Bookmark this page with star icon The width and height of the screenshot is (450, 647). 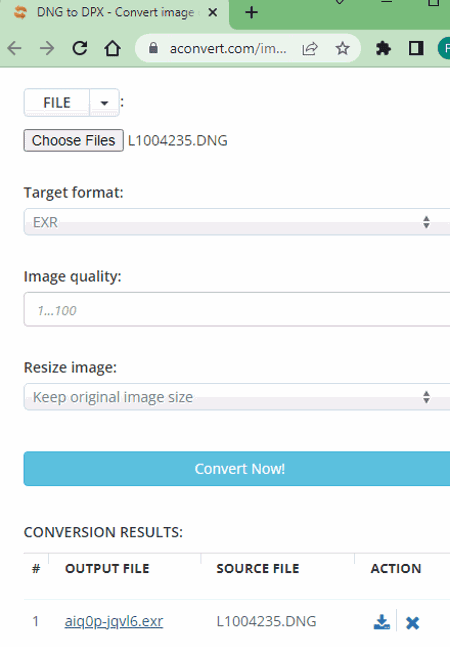pyautogui.click(x=342, y=49)
